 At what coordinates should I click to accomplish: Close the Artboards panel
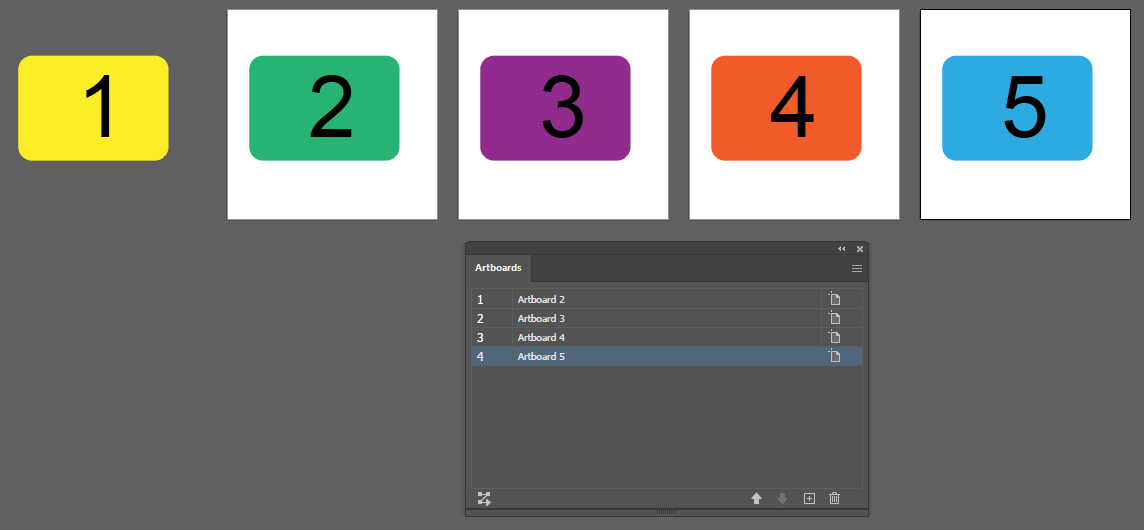tap(860, 248)
